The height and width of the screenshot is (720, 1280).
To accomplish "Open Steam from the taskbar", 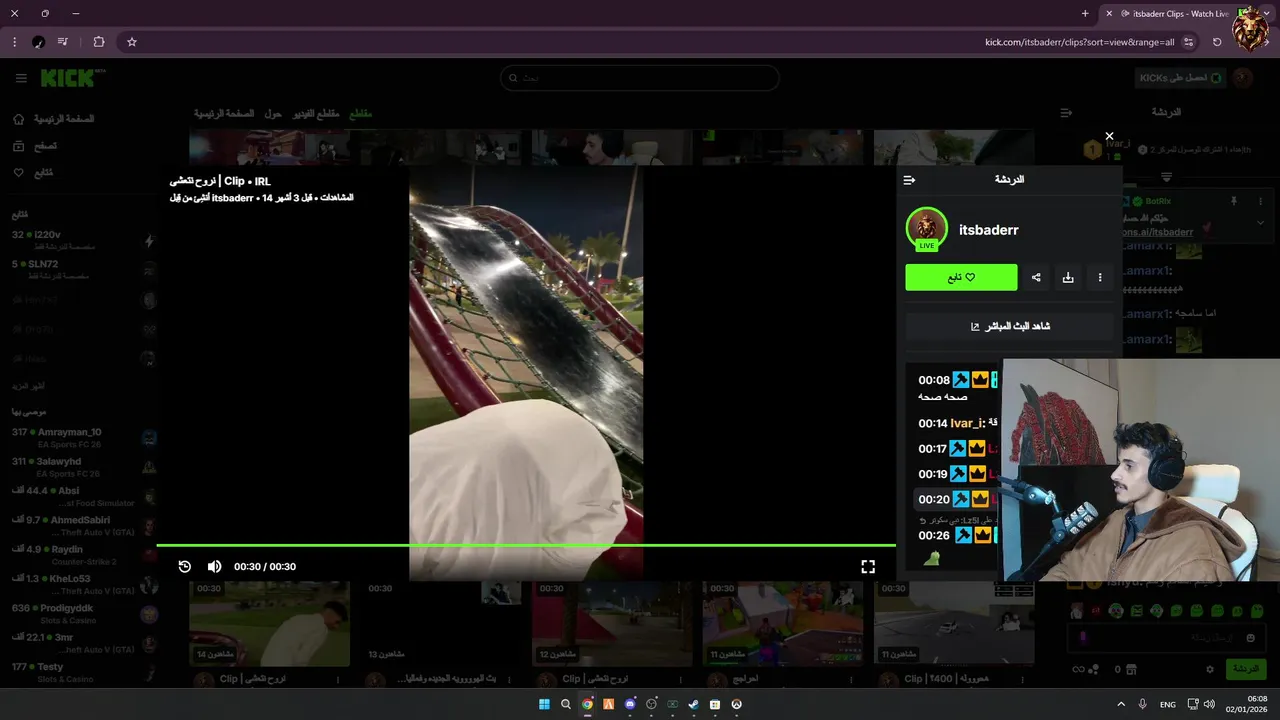I will click(x=693, y=704).
